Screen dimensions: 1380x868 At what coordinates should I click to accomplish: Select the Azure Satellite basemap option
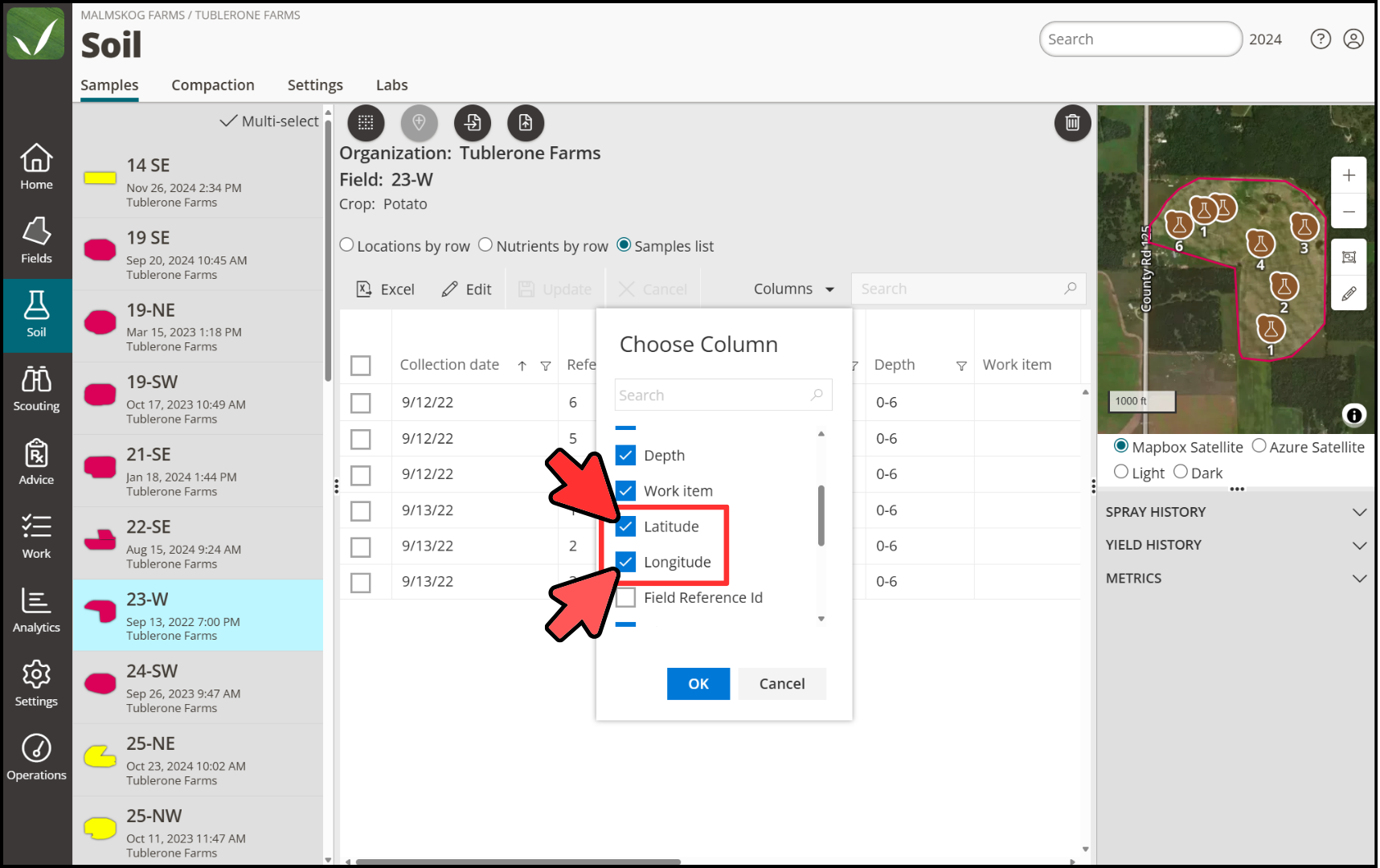1259,445
